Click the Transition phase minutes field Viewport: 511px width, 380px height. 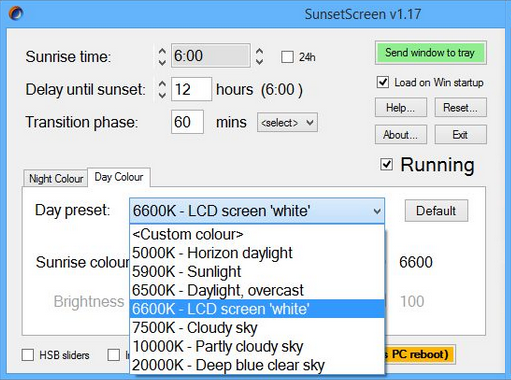[187, 122]
